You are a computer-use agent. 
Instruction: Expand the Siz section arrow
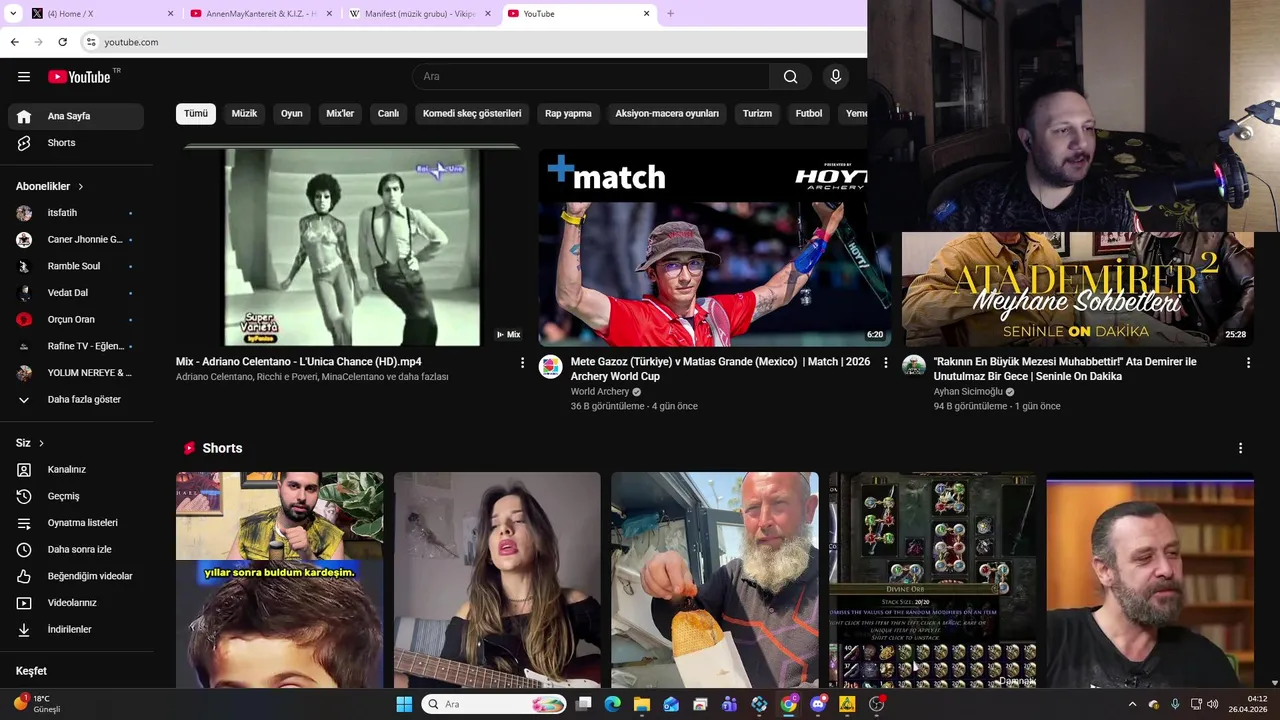(x=41, y=443)
